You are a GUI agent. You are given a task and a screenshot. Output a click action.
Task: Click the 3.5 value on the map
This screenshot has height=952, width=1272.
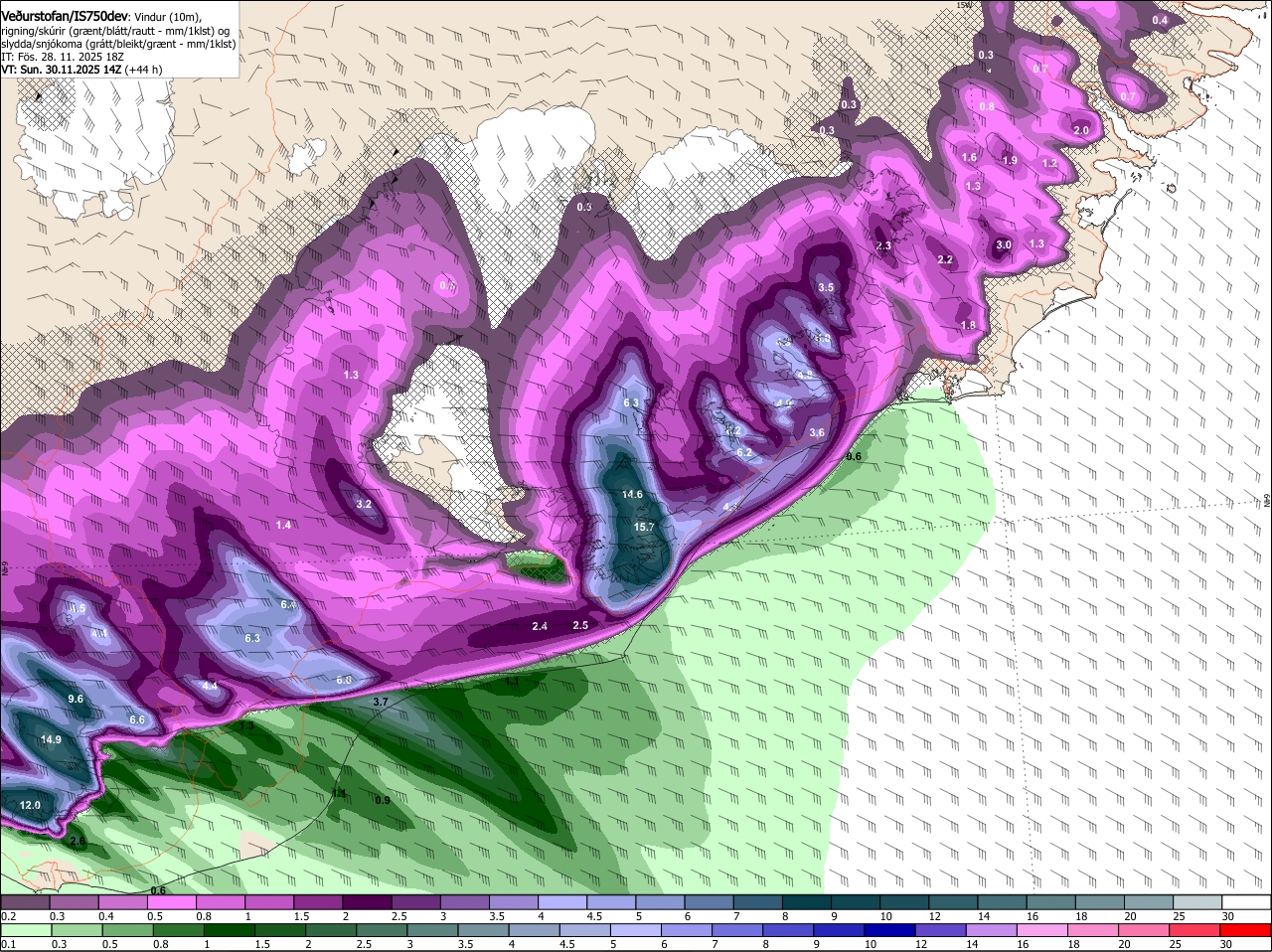[825, 287]
